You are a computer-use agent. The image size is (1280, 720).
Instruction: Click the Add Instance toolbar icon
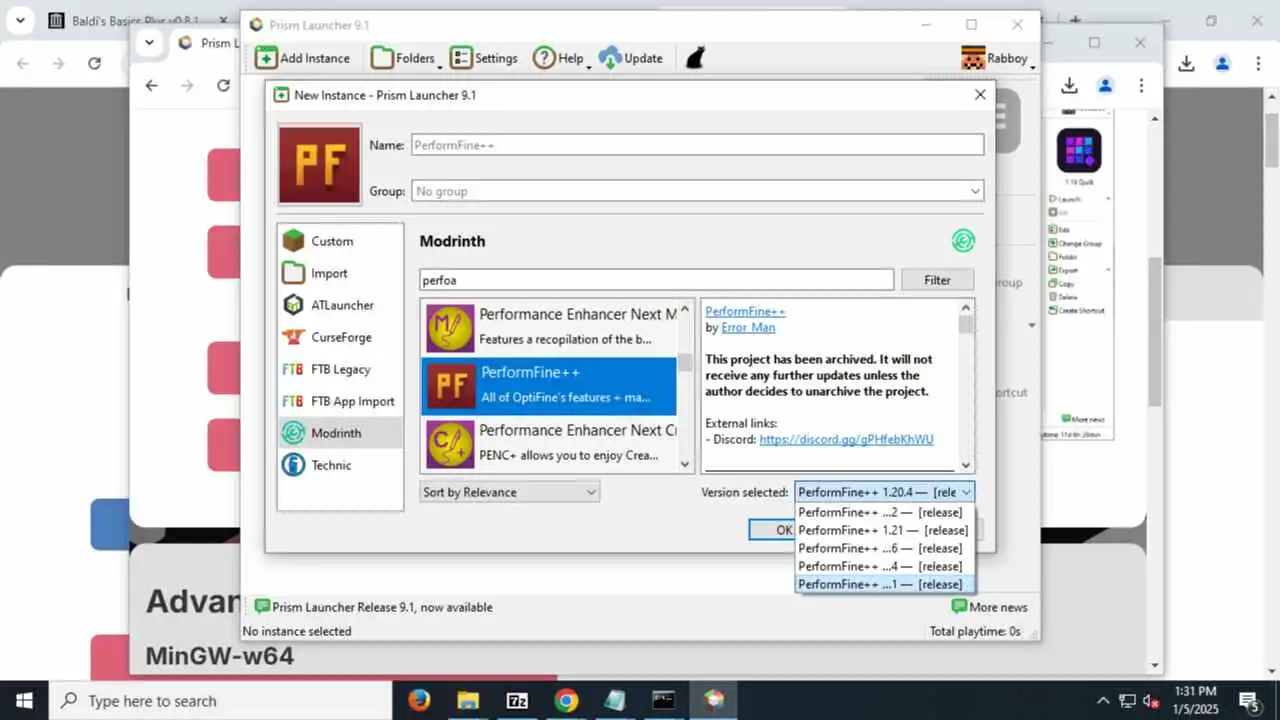click(266, 58)
